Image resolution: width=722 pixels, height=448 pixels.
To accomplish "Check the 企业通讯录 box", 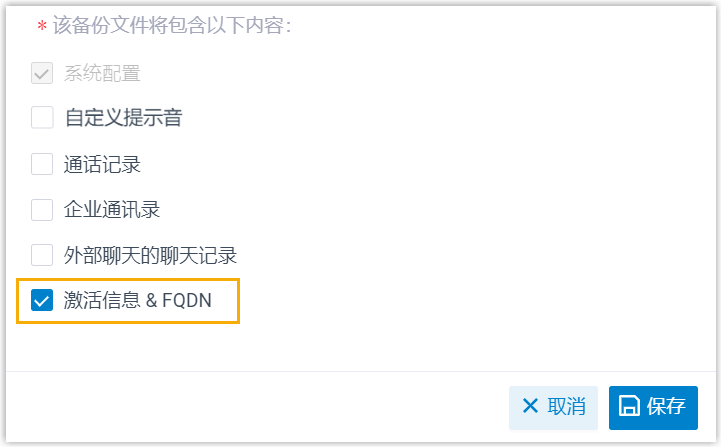I will 42,210.
